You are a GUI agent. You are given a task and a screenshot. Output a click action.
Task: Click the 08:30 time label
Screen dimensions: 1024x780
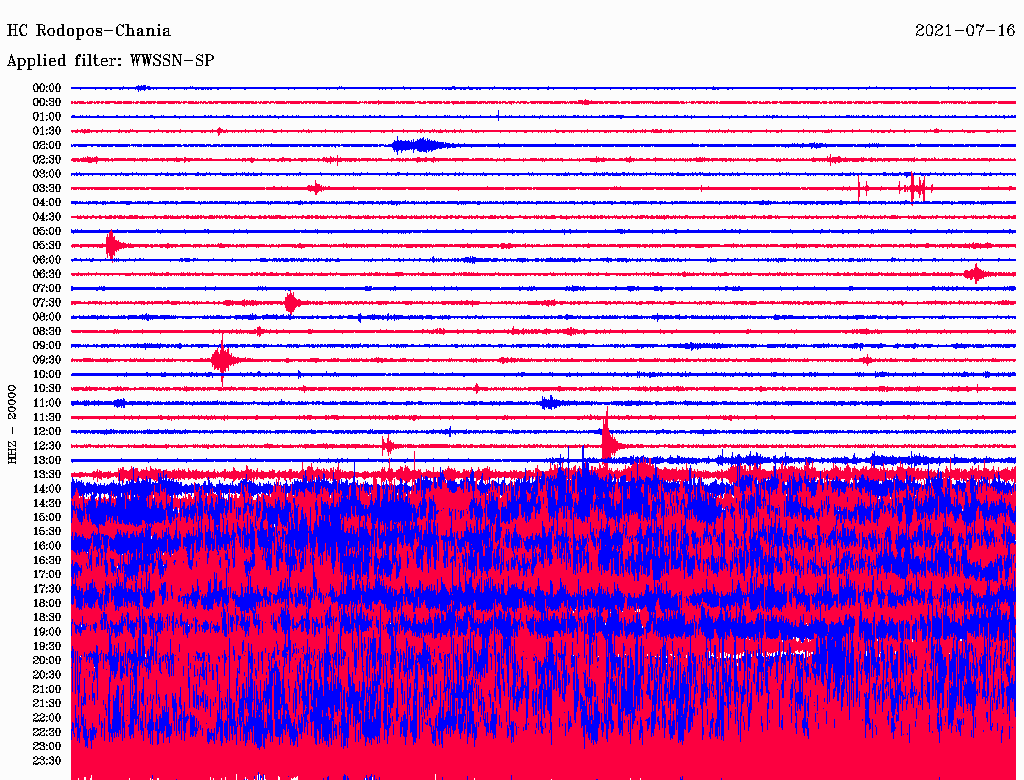(47, 331)
